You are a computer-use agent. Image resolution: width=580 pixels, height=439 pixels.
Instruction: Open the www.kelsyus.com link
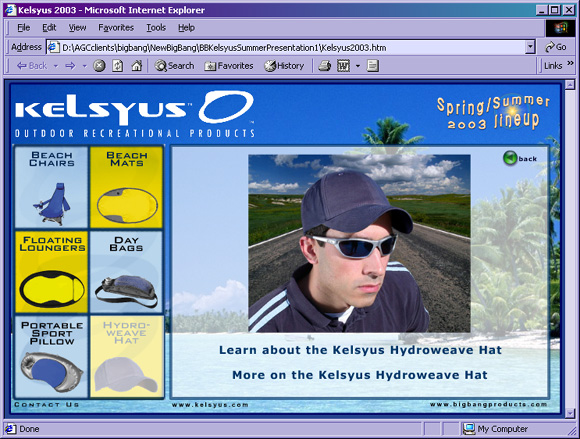(210, 405)
